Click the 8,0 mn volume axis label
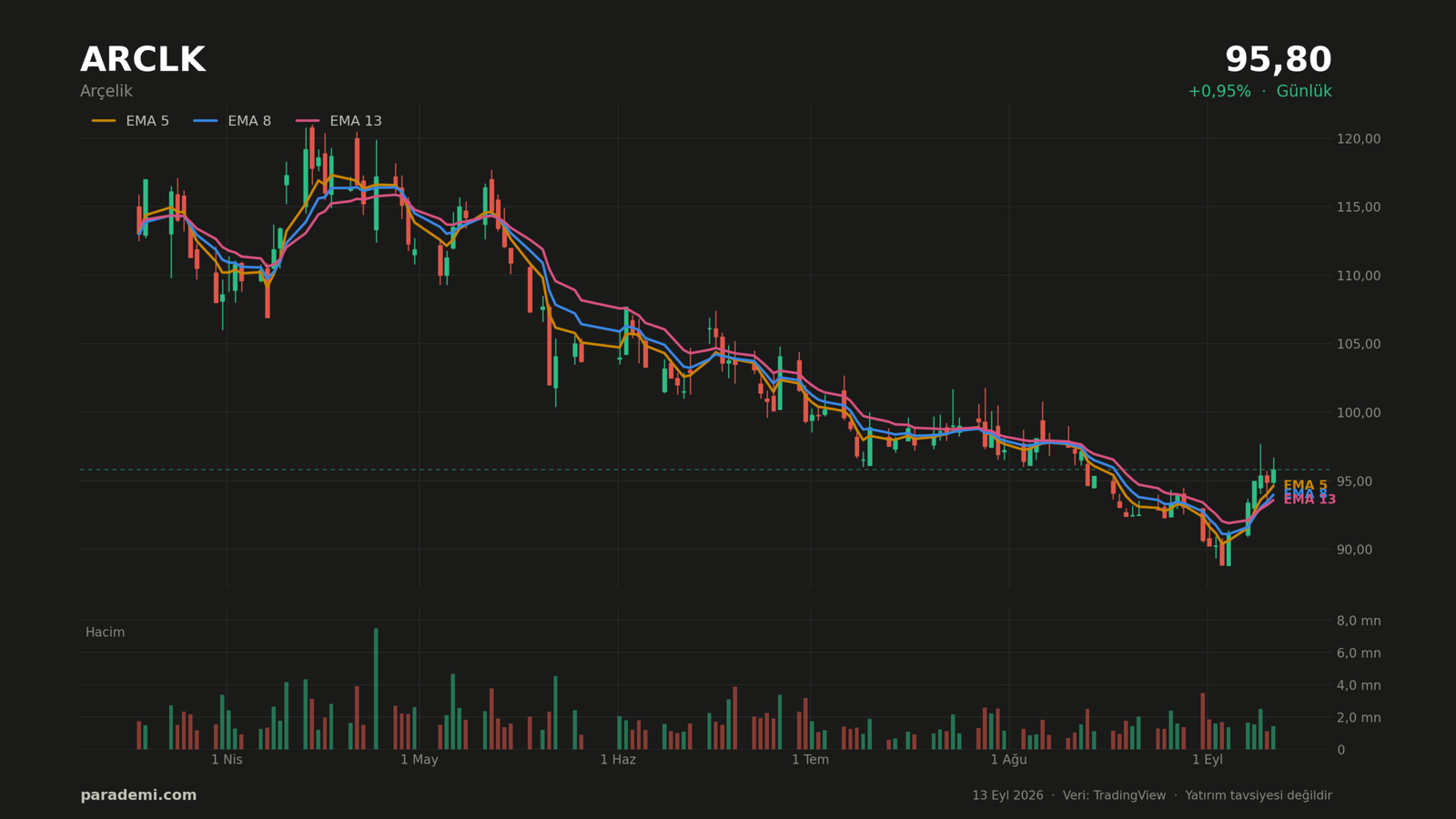 click(x=1359, y=622)
